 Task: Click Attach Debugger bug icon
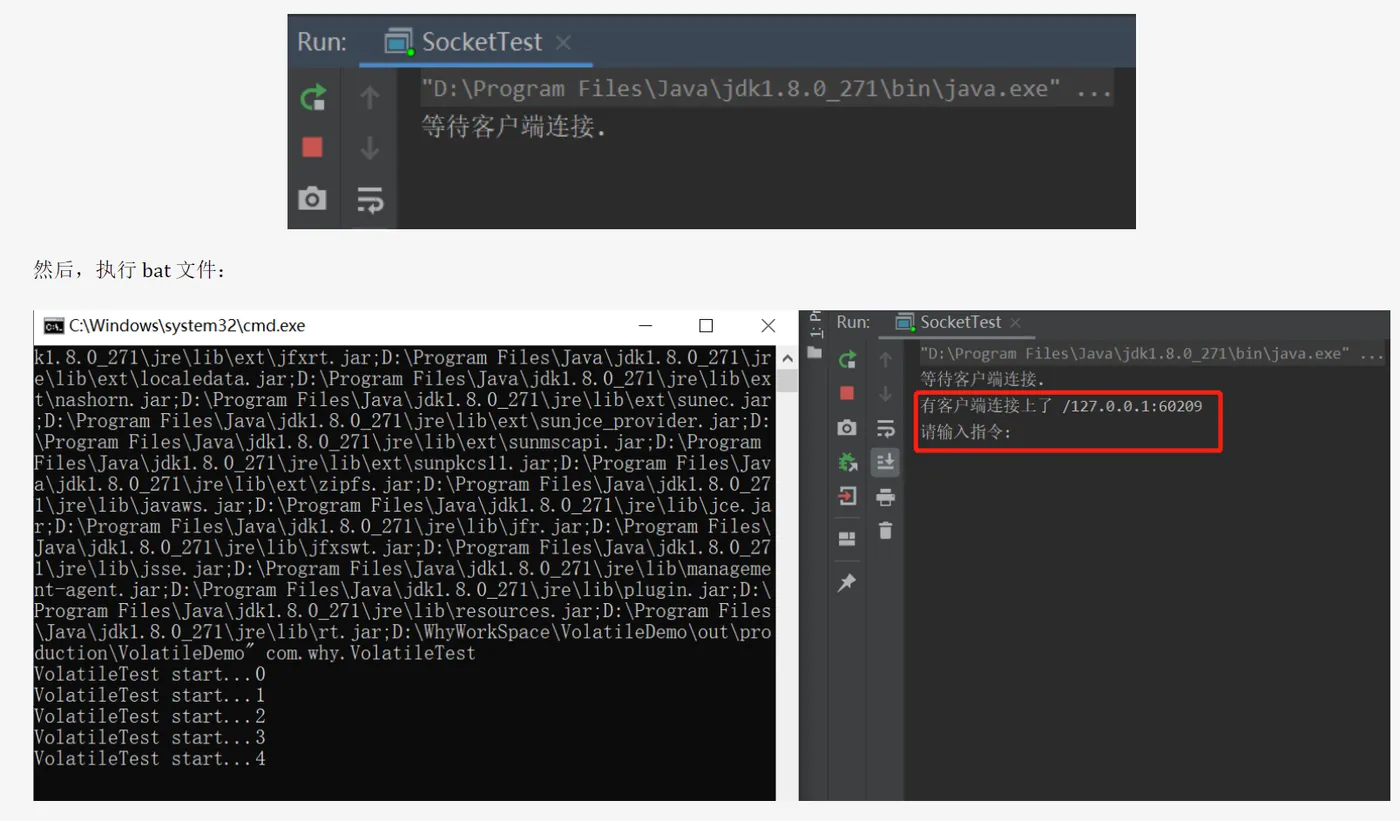[x=847, y=462]
